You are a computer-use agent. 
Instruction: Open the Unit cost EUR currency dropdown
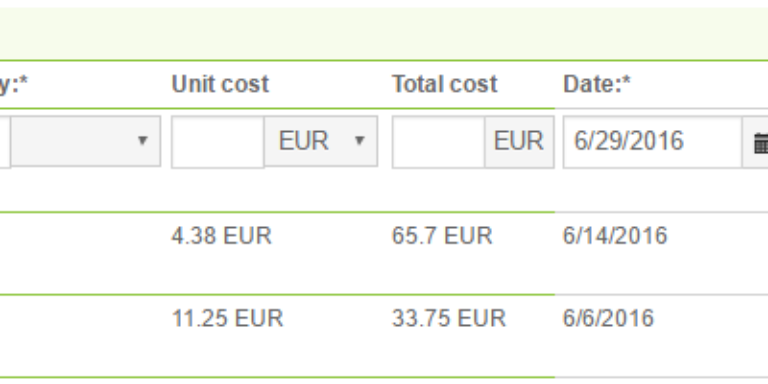tap(321, 142)
